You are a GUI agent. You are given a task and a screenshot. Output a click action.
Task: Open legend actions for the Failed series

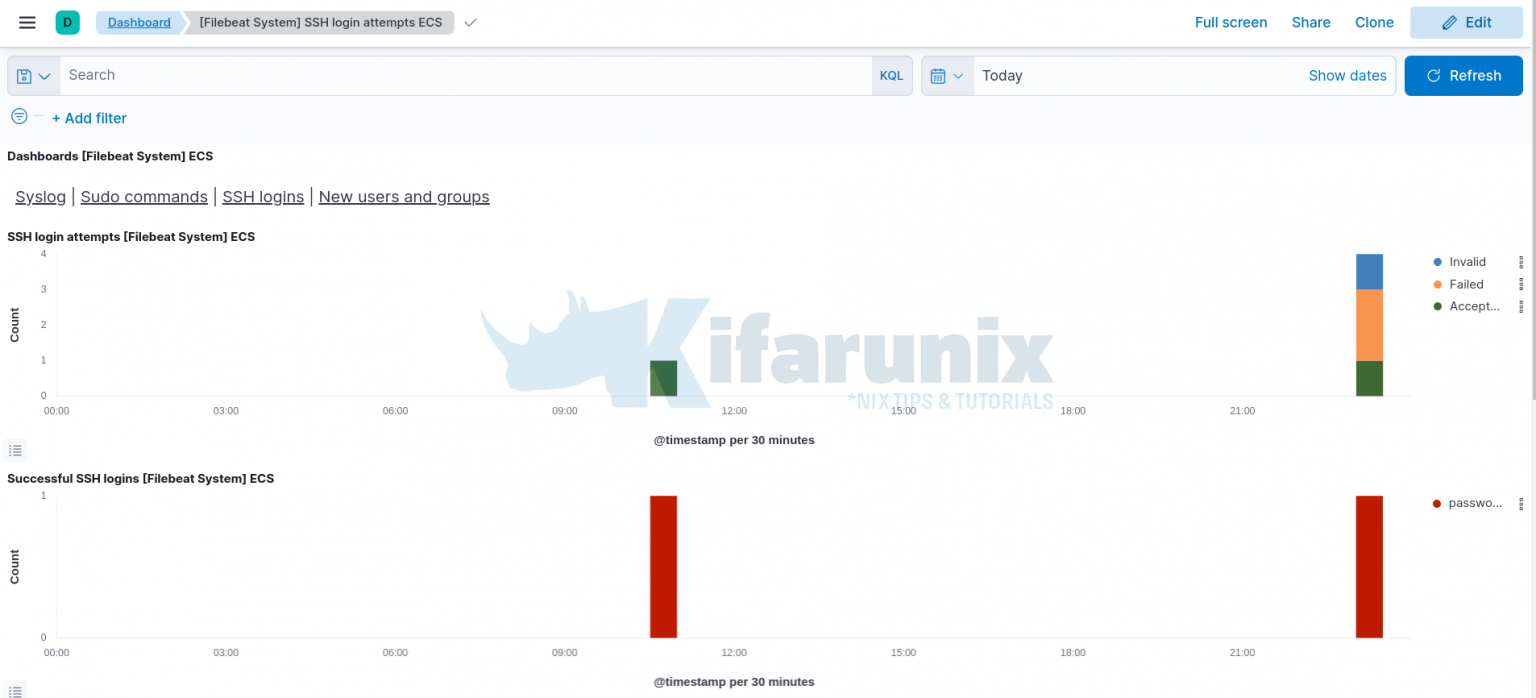click(1522, 284)
